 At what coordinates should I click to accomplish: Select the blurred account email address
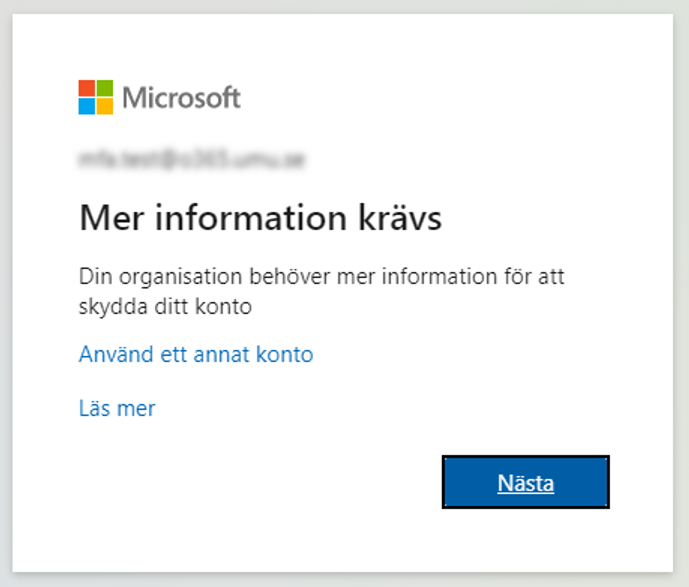192,159
